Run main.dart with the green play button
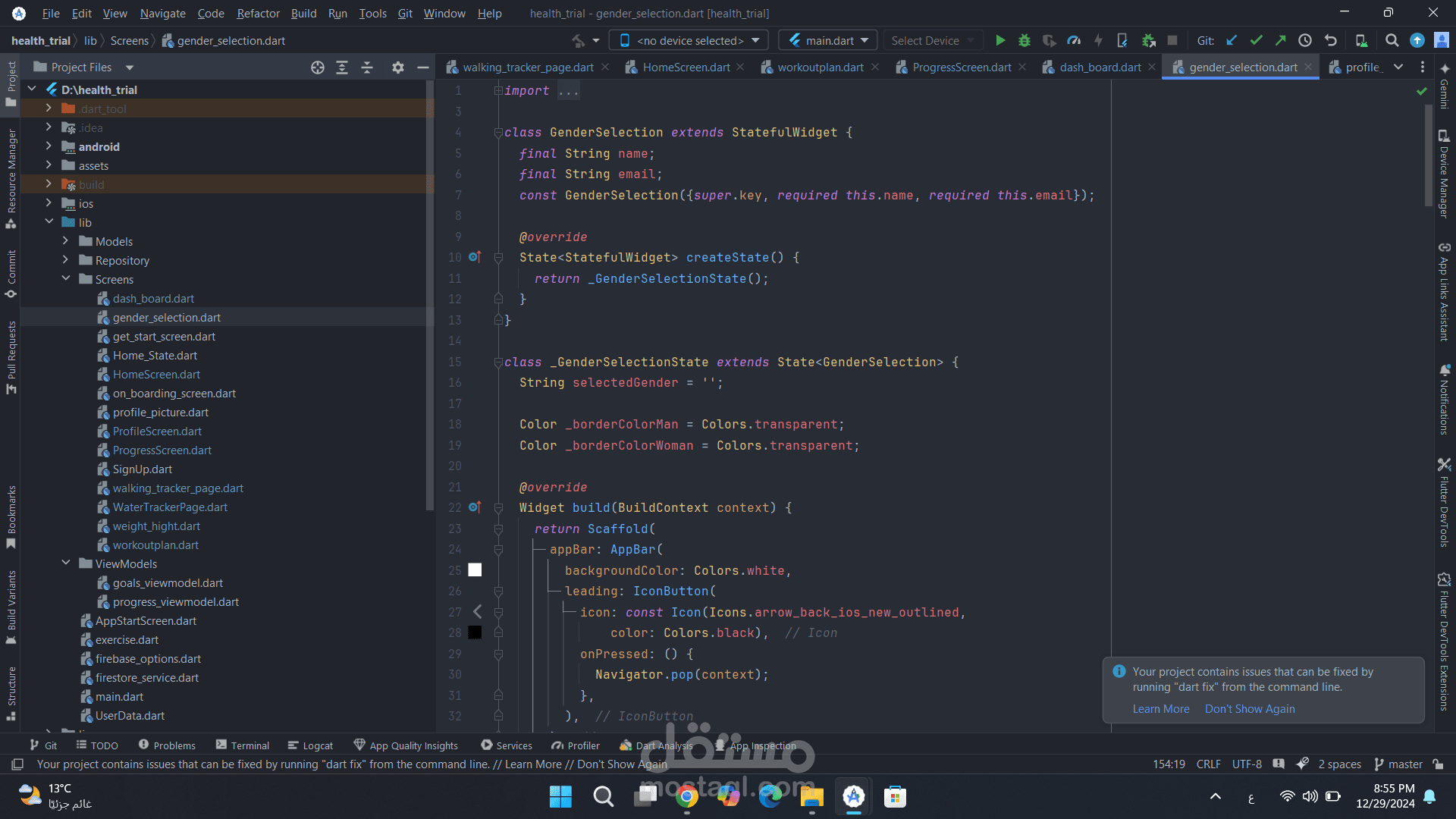Screen dimensions: 1456x819 1000,40
